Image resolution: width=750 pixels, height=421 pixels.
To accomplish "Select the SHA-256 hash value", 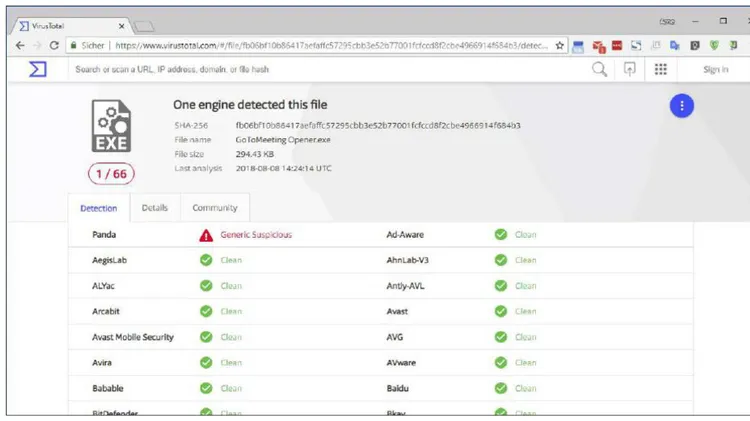I will [x=378, y=125].
